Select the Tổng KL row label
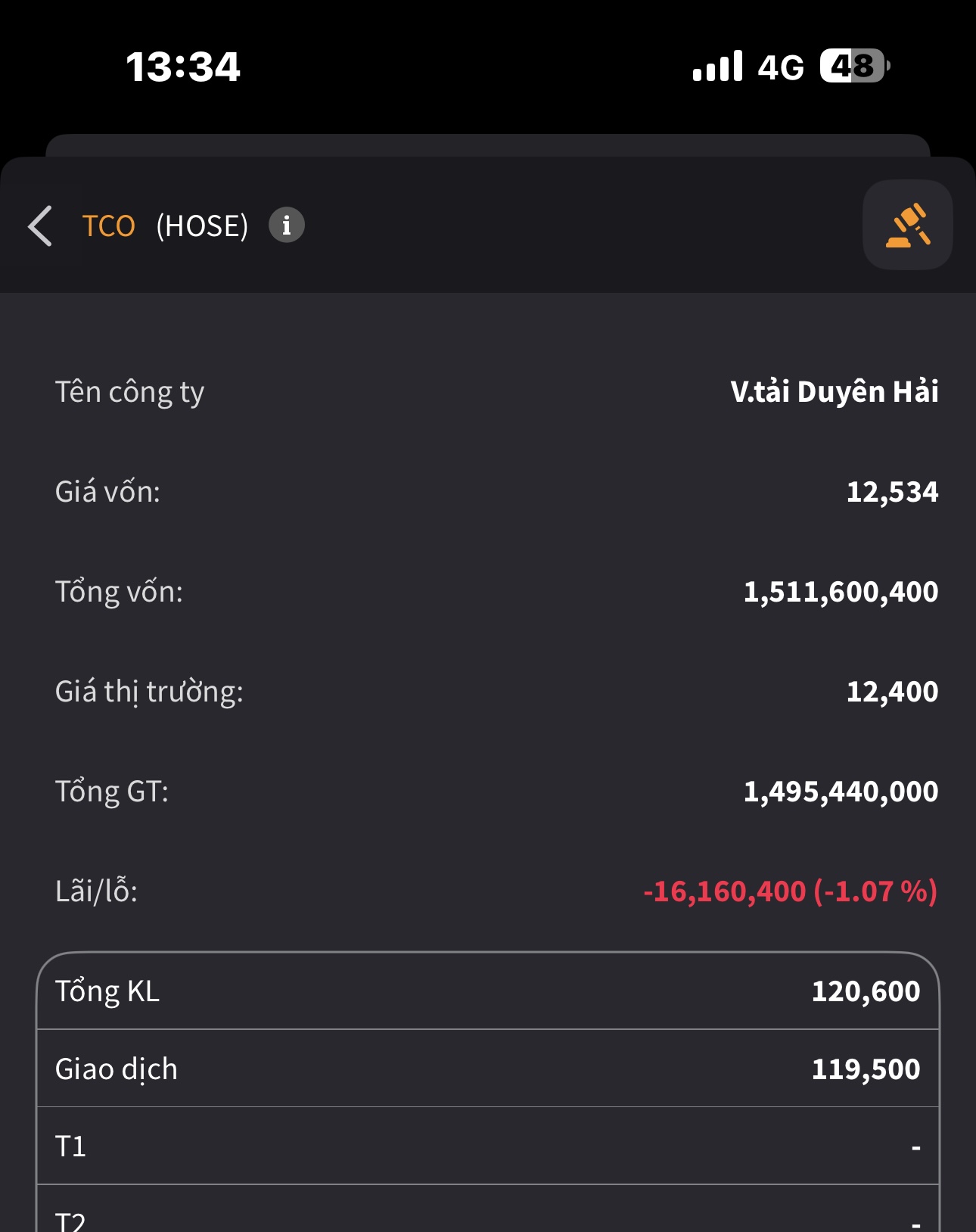The width and height of the screenshot is (976, 1232). (x=107, y=991)
